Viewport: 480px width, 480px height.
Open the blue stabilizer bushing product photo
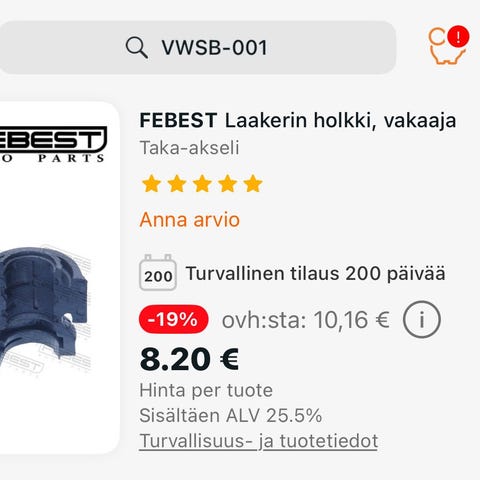coord(45,312)
